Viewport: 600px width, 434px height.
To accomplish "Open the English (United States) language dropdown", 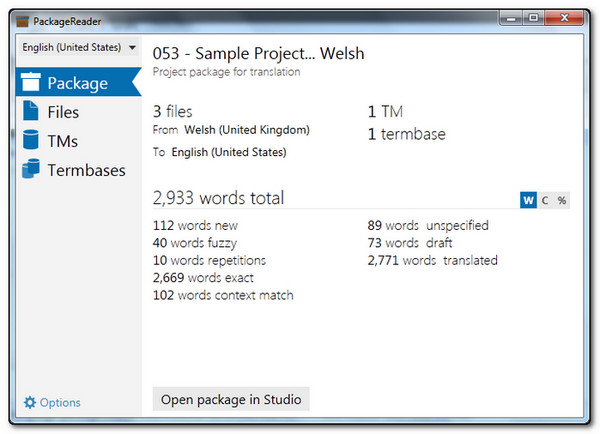I will pos(79,47).
